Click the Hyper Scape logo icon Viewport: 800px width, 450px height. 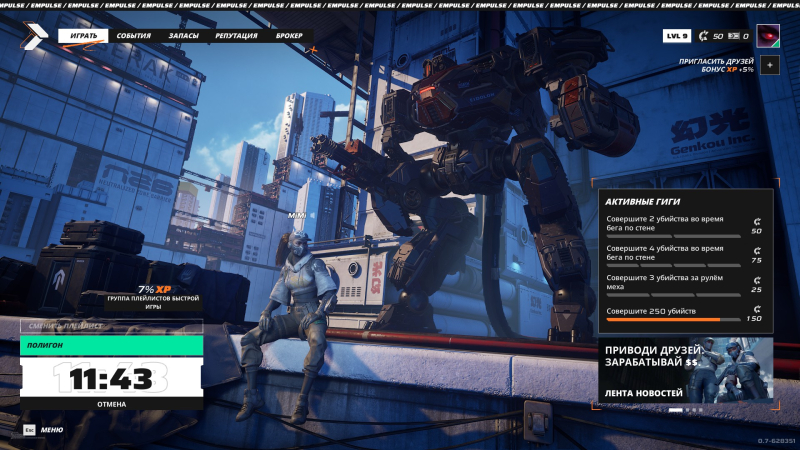(35, 36)
